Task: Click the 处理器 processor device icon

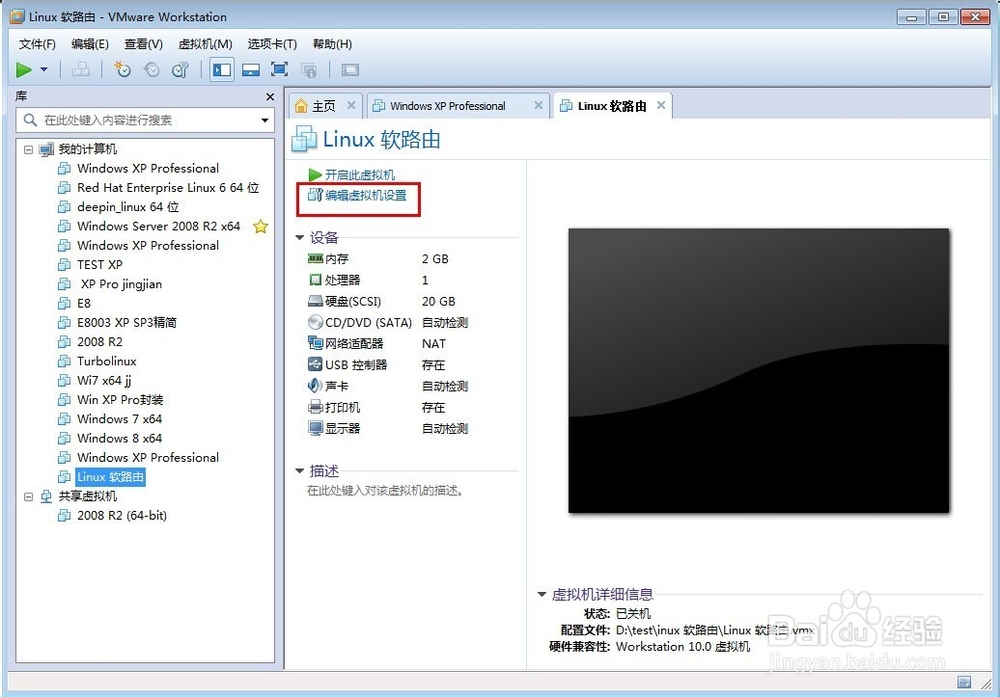Action: click(x=315, y=280)
